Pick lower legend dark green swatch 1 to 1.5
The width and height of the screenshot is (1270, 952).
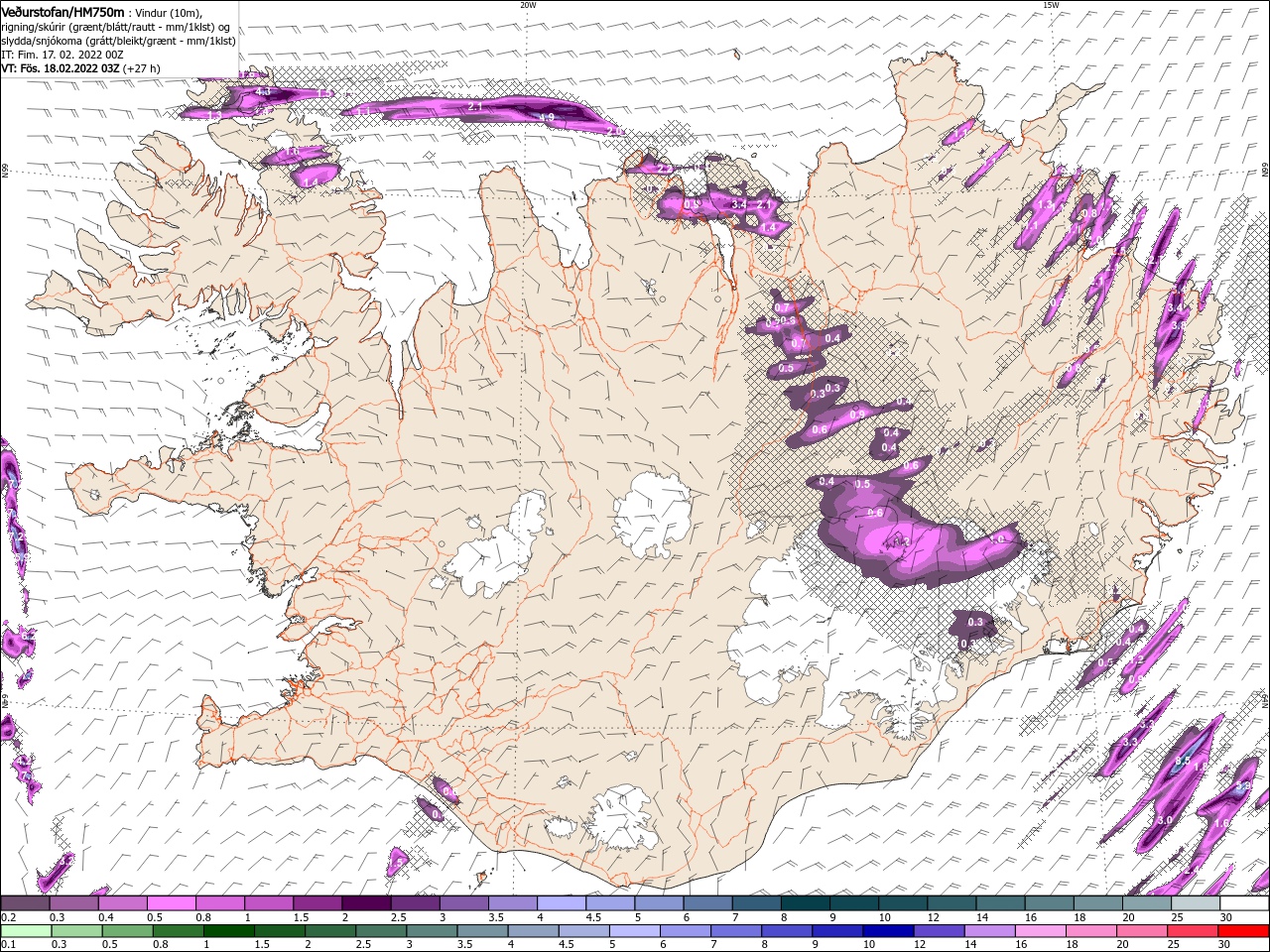230,931
